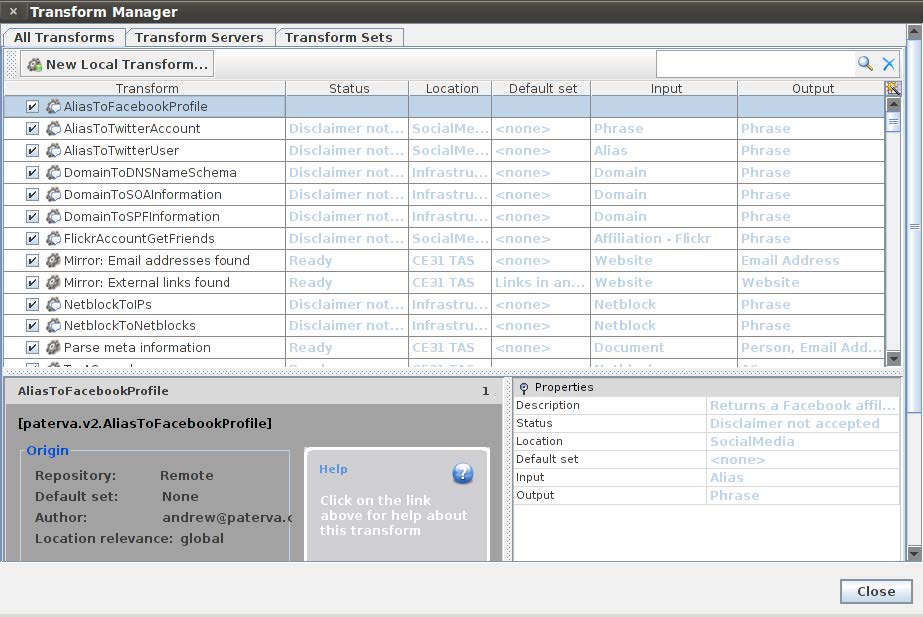Open the Transform Sets tab

(339, 37)
